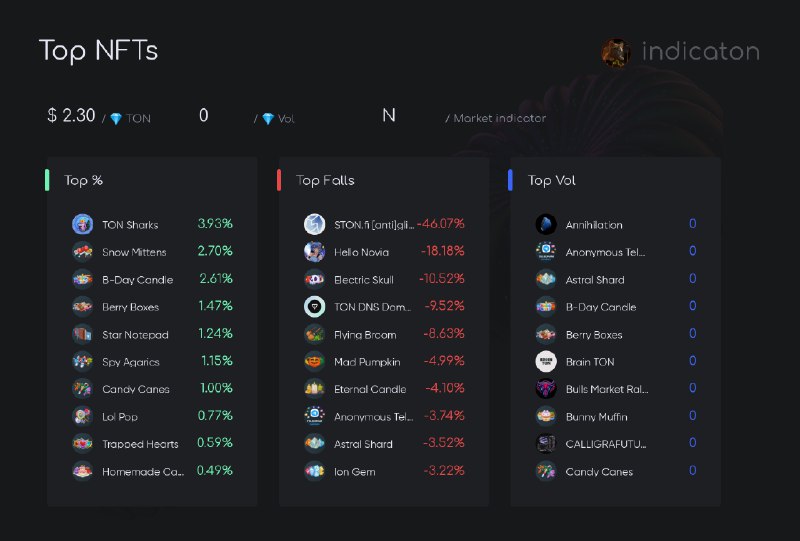This screenshot has width=800, height=541.
Task: Click the 3.93% gain value
Action: (x=215, y=224)
